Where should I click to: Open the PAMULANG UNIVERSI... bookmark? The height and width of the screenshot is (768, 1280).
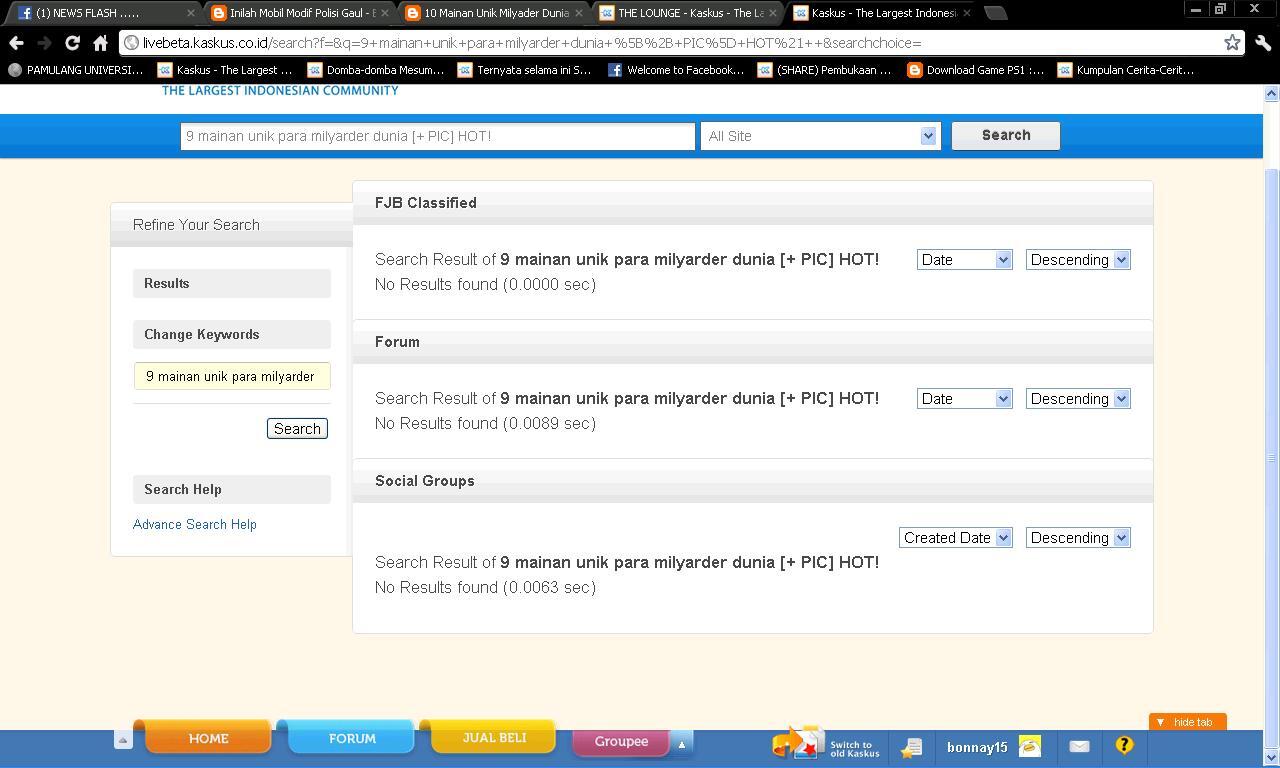coord(76,70)
